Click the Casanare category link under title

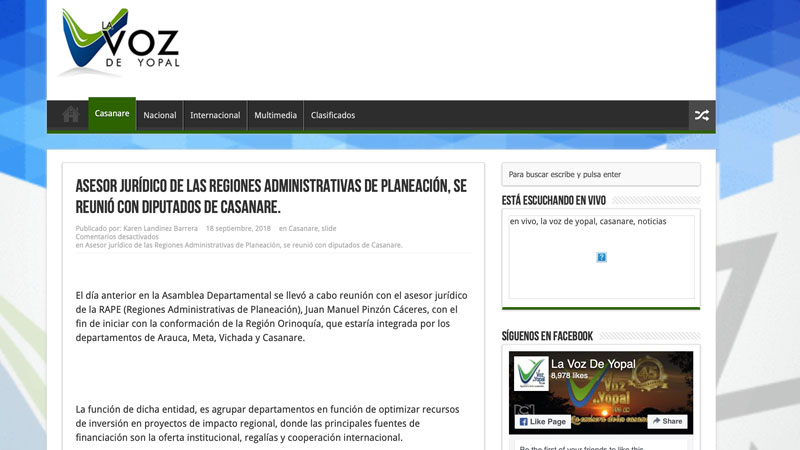[x=303, y=228]
